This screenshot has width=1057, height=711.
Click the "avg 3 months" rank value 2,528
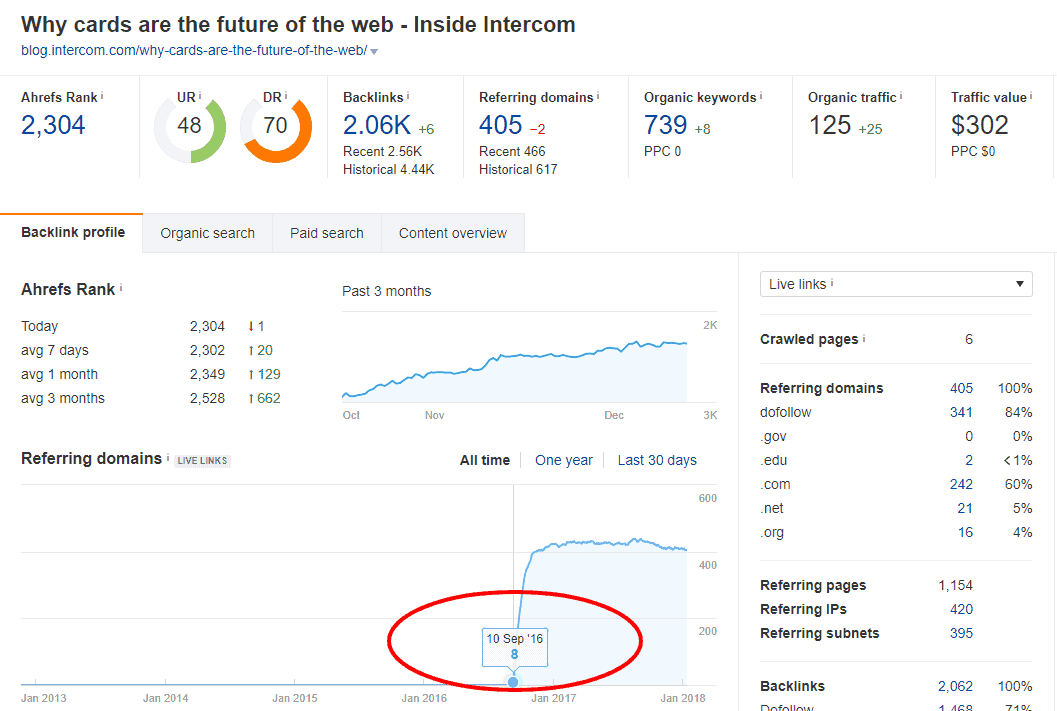(207, 398)
